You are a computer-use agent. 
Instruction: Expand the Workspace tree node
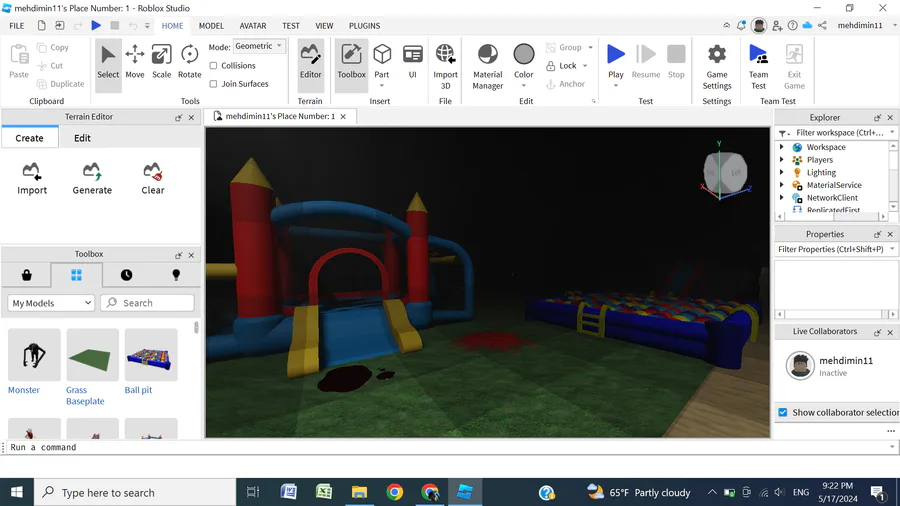[x=781, y=147]
